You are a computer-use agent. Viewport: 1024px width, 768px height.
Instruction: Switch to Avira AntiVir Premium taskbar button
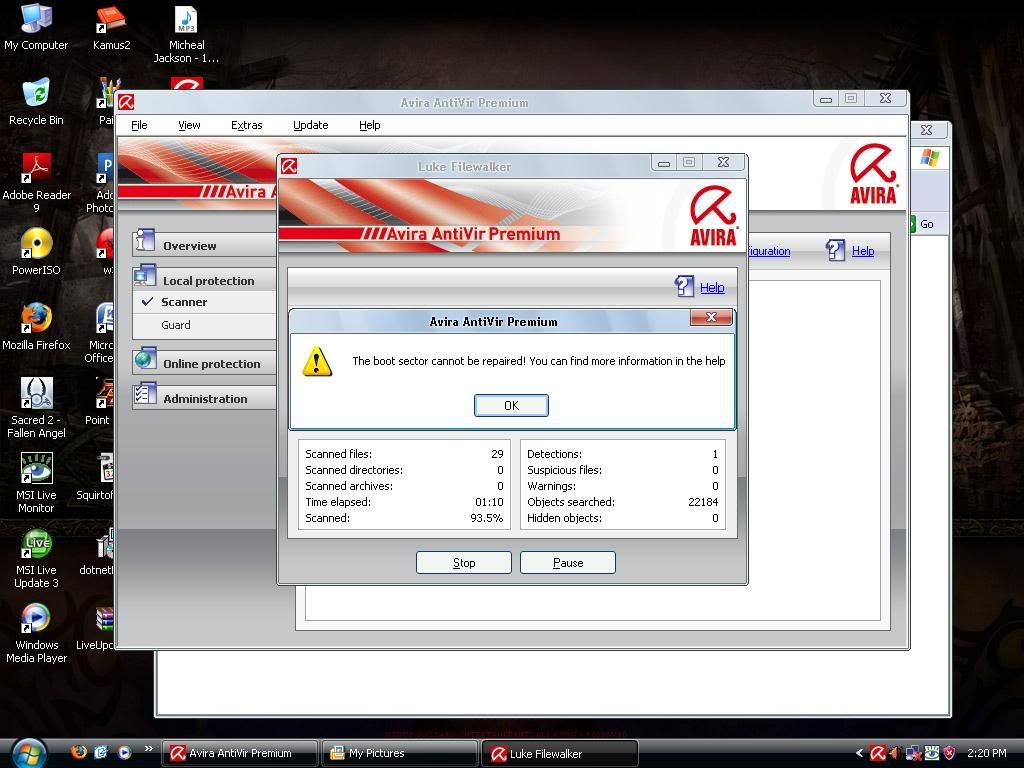point(240,753)
